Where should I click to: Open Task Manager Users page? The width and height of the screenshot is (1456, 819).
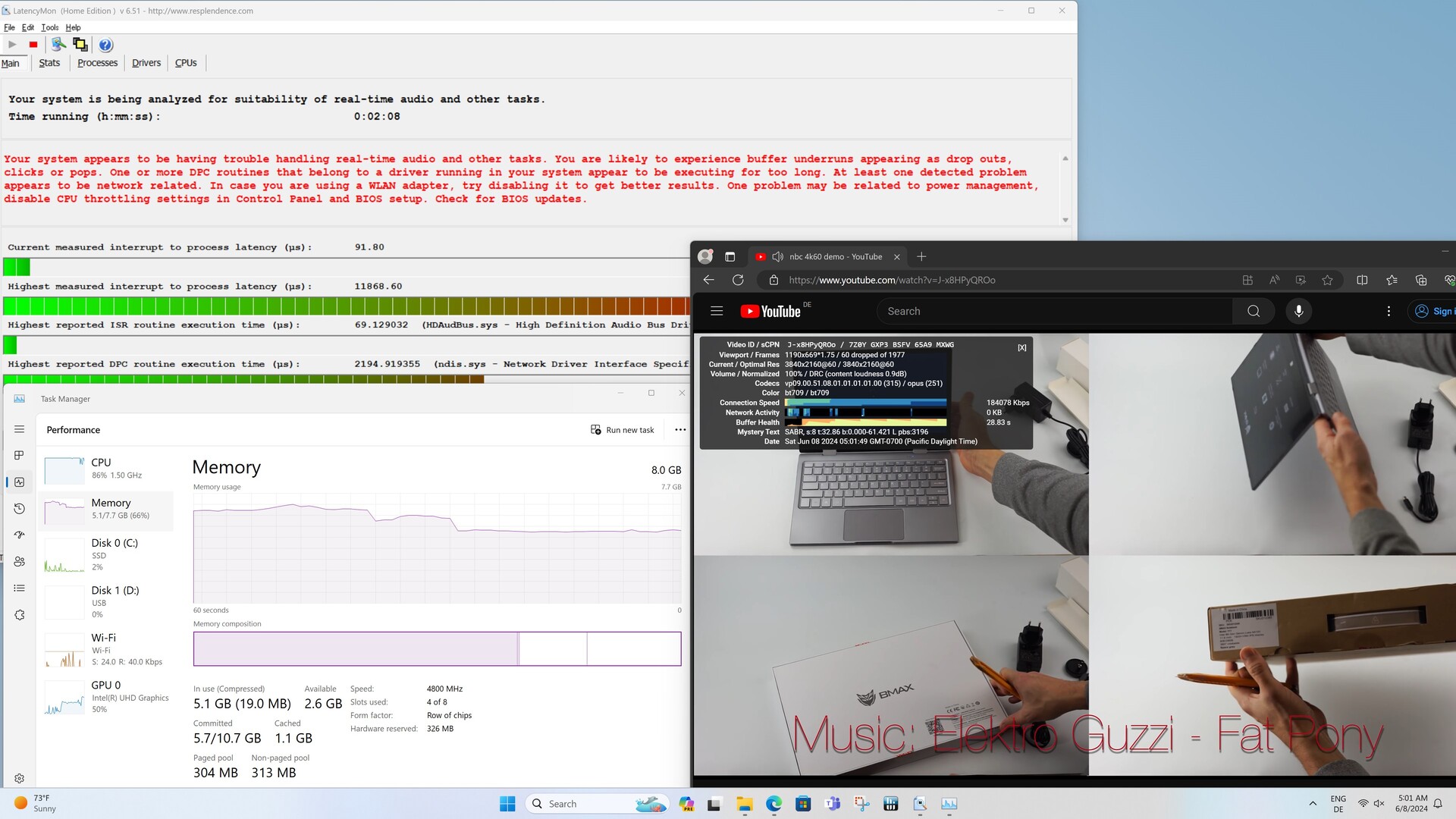20,561
